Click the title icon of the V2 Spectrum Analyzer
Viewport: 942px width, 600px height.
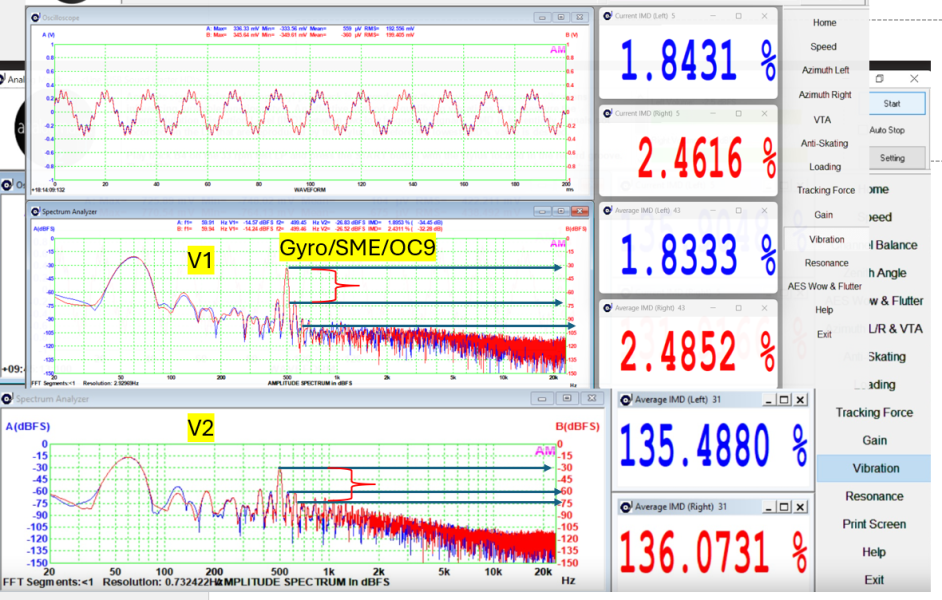pos(10,399)
